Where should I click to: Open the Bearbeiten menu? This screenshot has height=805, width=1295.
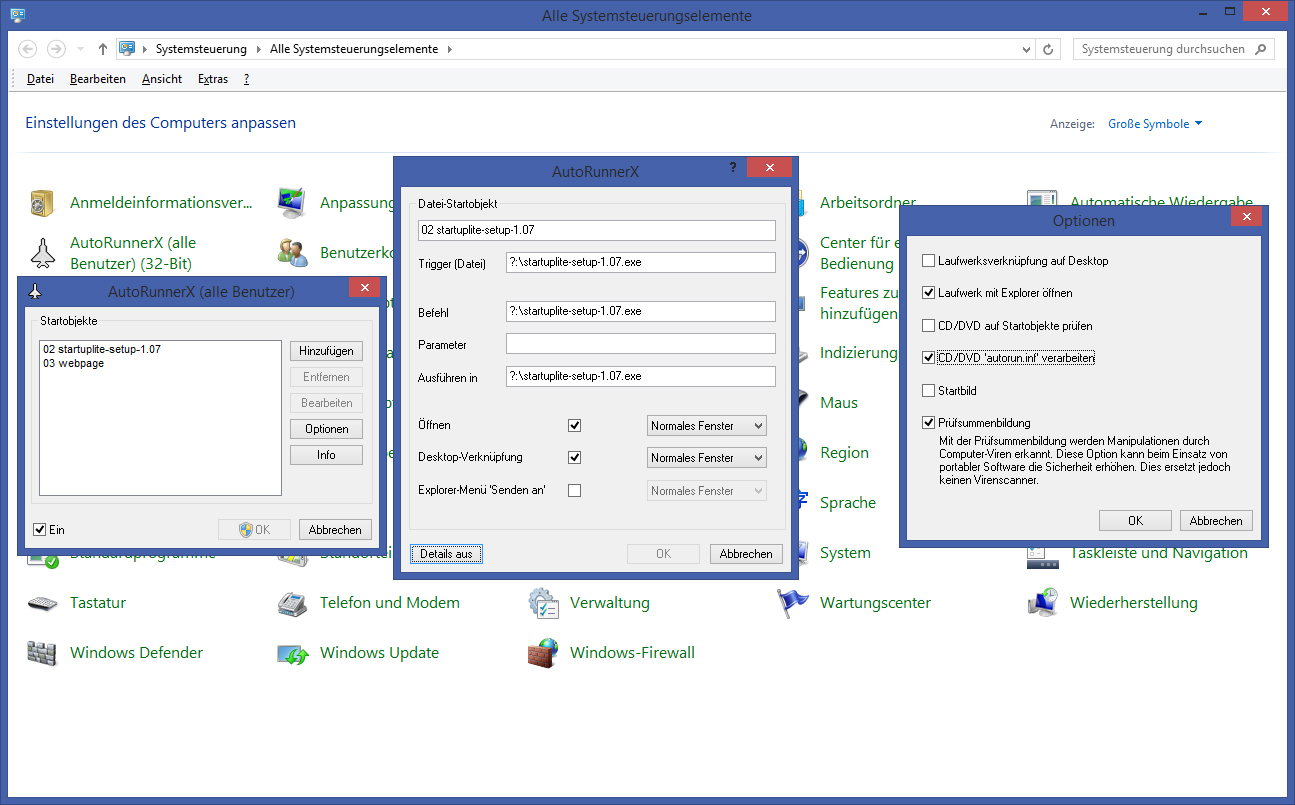[98, 79]
